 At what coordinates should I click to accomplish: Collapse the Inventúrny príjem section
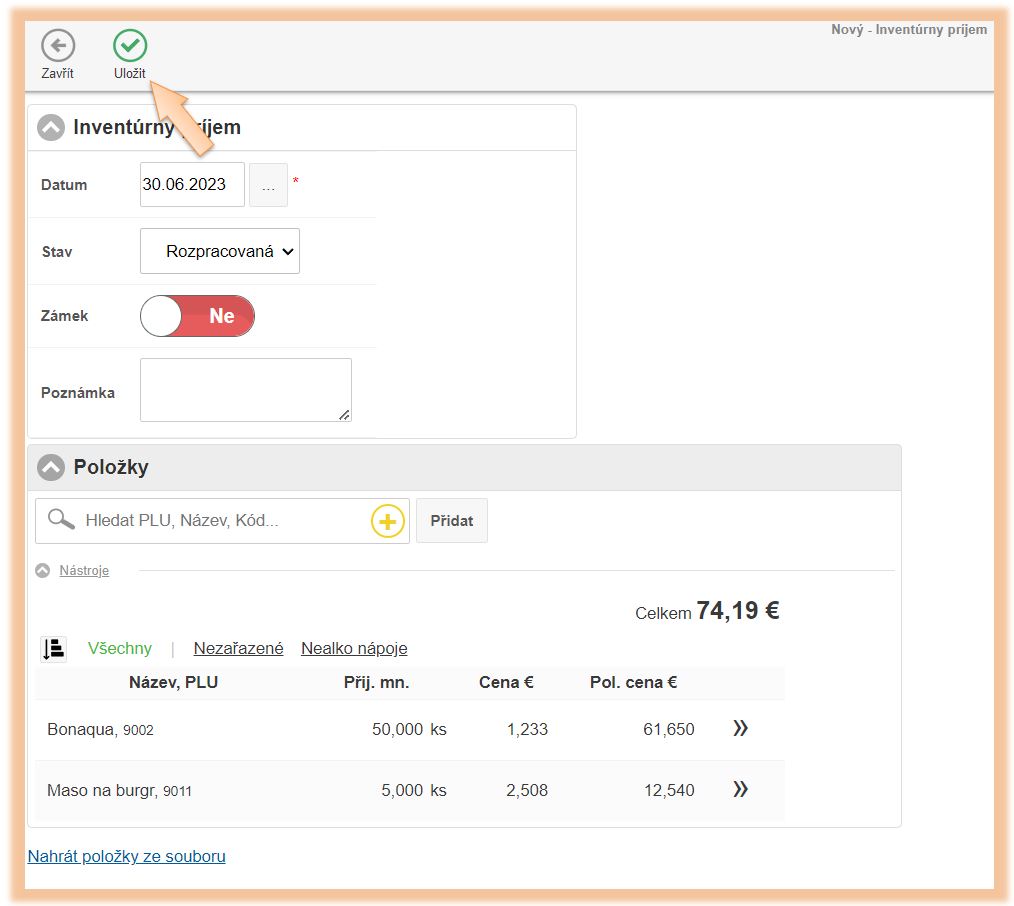click(51, 128)
